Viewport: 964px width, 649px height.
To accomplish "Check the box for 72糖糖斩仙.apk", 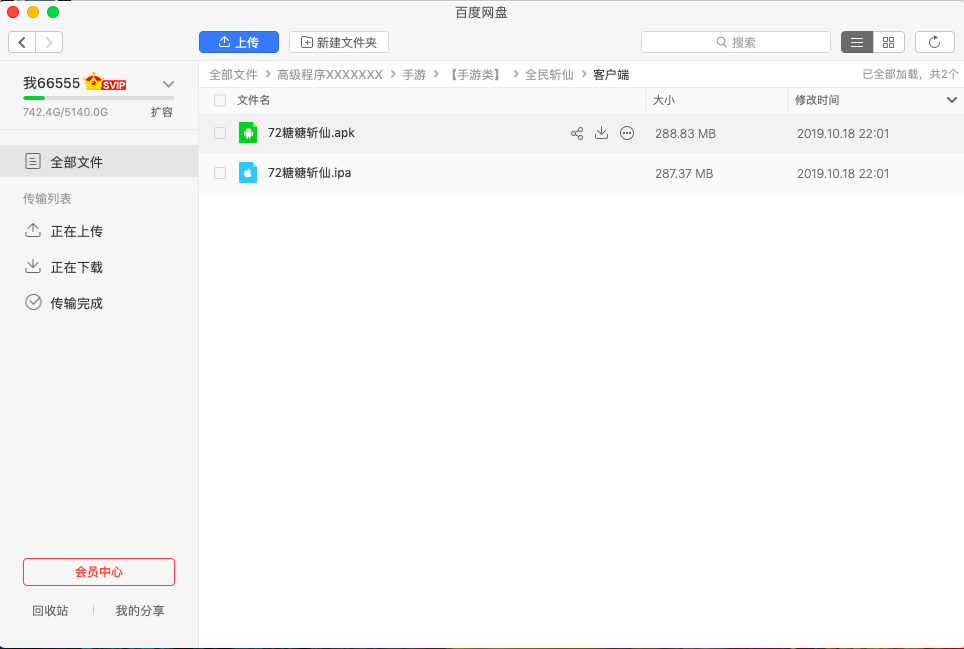I will point(220,133).
